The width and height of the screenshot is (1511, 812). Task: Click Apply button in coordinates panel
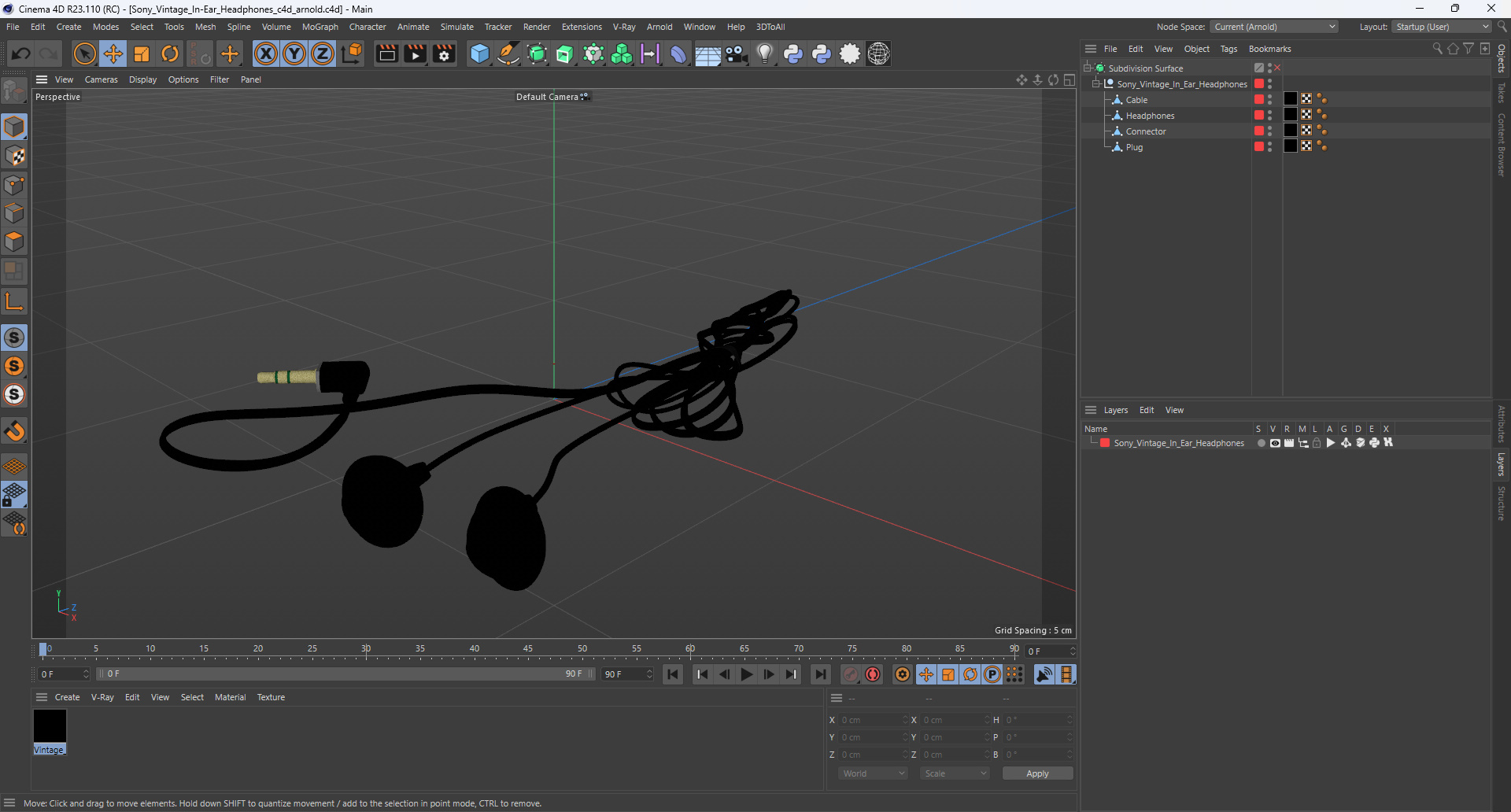(1037, 773)
